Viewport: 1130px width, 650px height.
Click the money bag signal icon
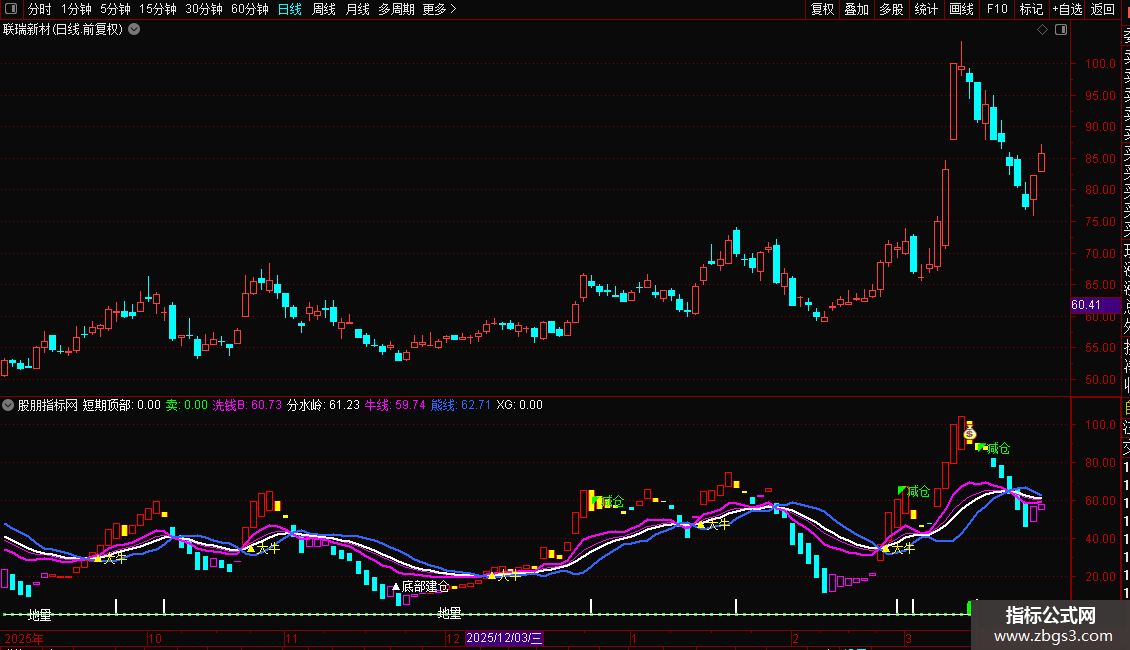click(970, 432)
